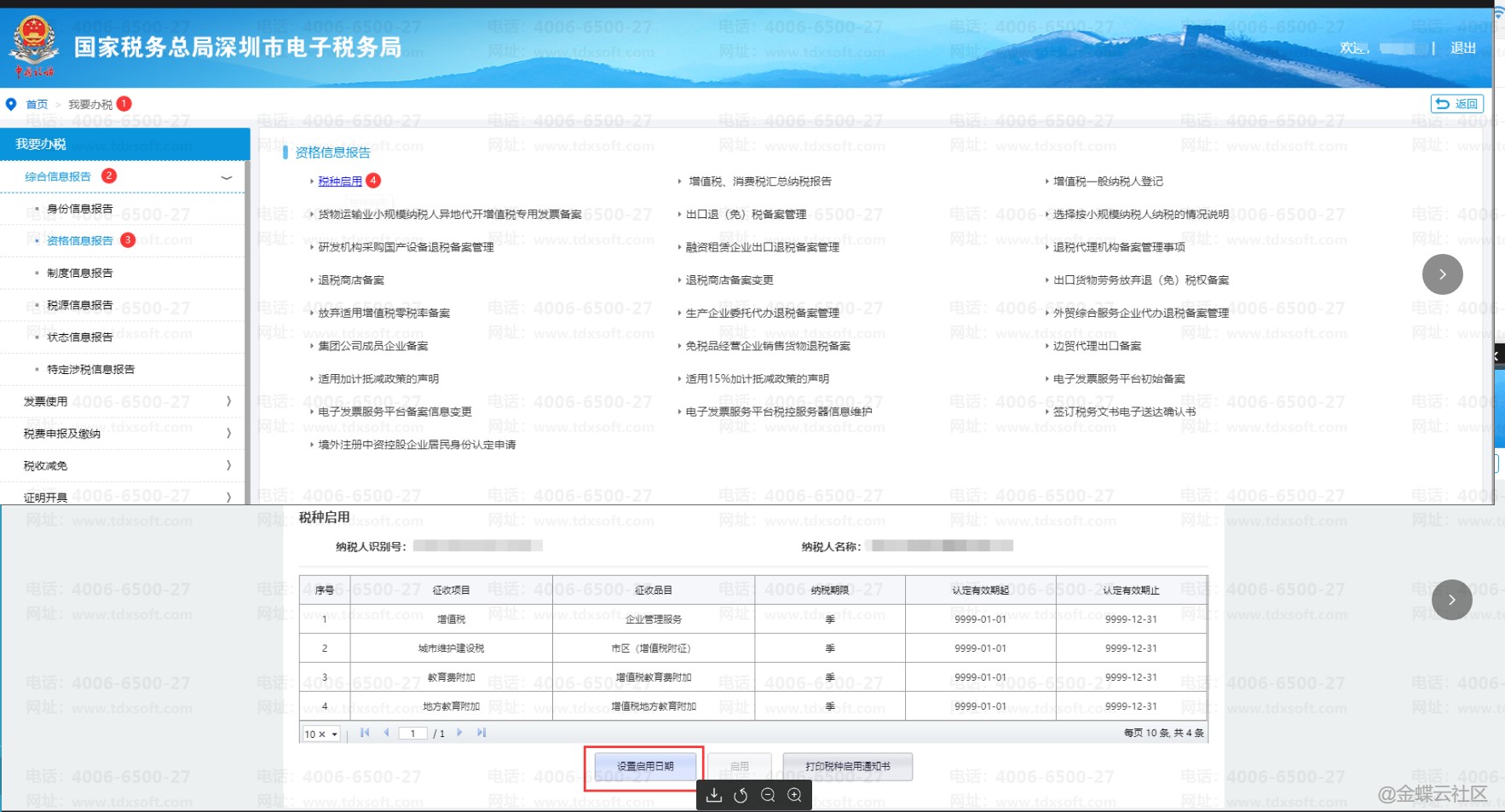Click the lower round next-slide arrow
This screenshot has height=812, width=1505.
click(x=1451, y=600)
